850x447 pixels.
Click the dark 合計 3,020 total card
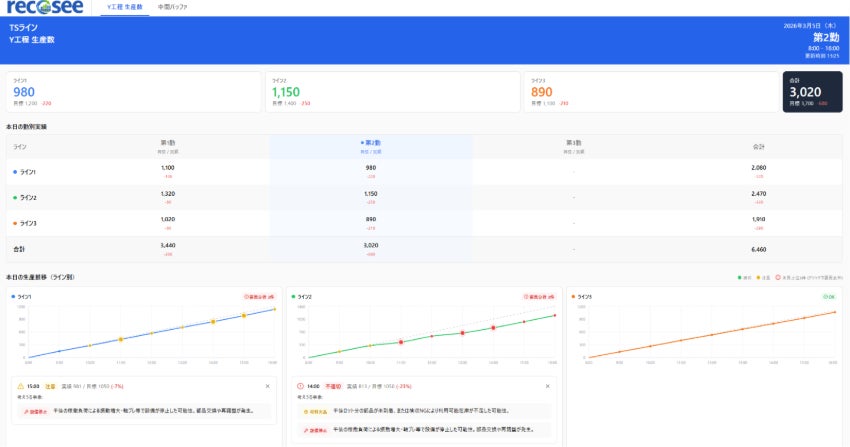[x=813, y=92]
